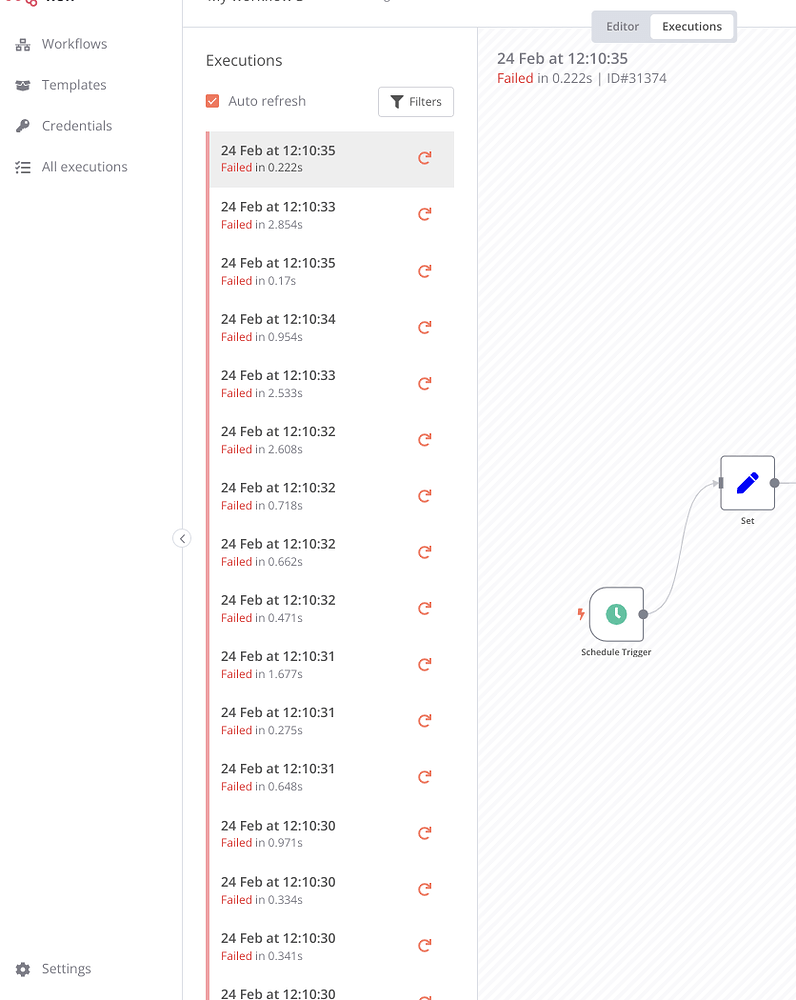Click the Schedule Trigger output connector dot
The image size is (796, 1000).
click(x=644, y=615)
